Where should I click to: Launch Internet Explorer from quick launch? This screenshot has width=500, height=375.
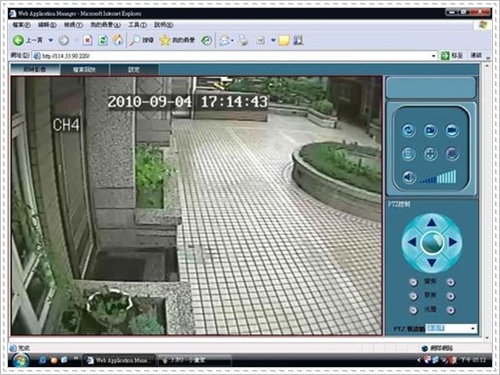[x=42, y=360]
